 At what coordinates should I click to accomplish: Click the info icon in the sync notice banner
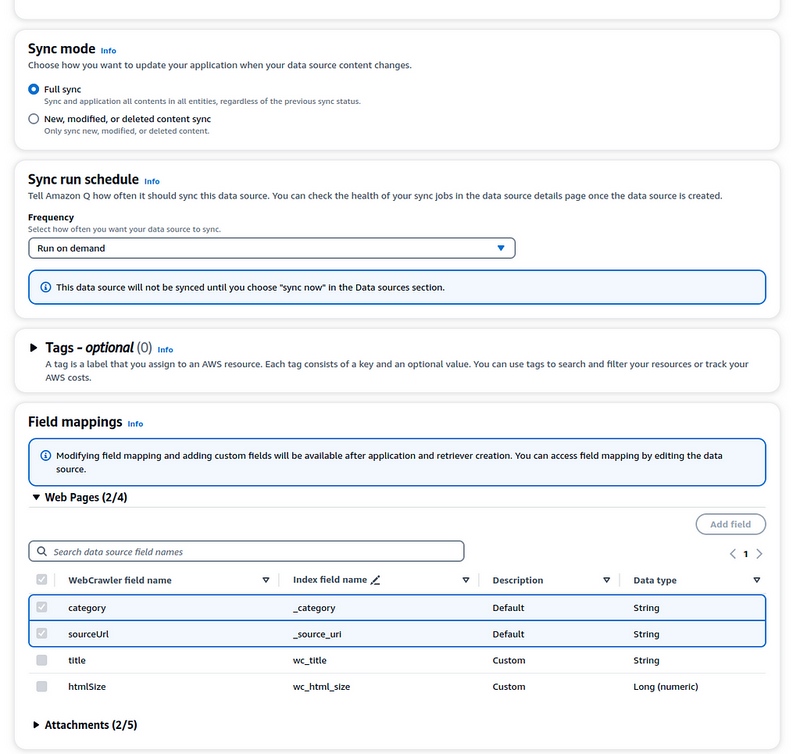45,287
